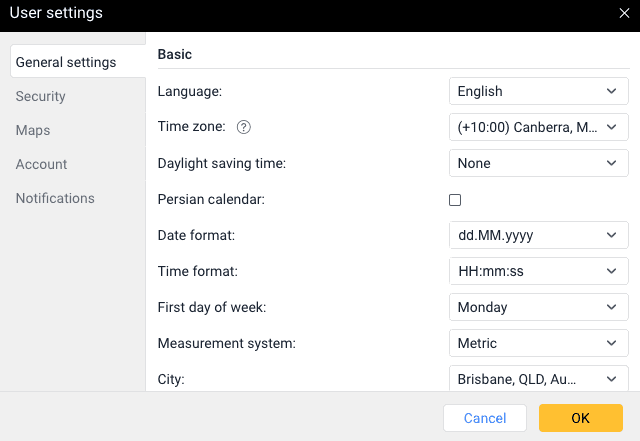Viewport: 640px width, 441px height.
Task: Open the Maps settings tab
Action: click(33, 130)
